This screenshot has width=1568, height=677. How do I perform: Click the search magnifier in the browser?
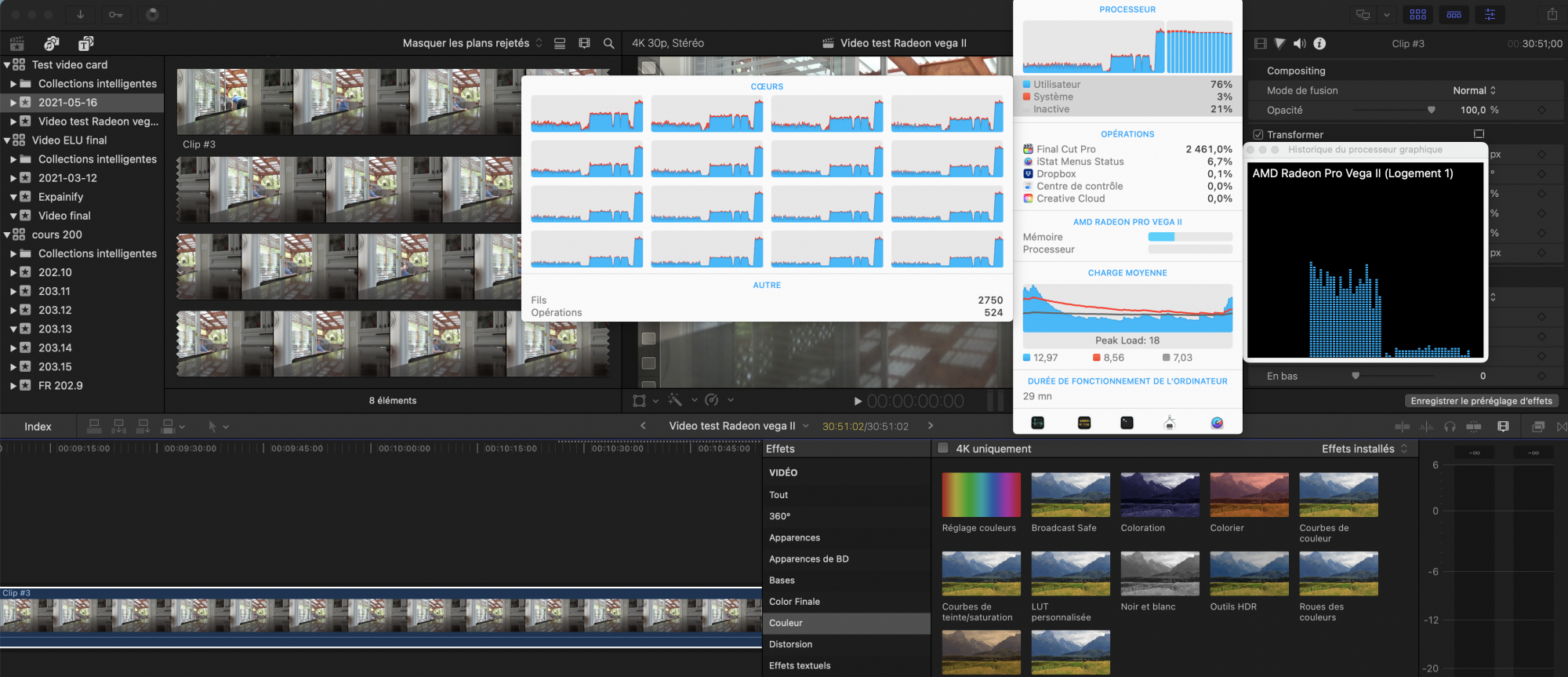(x=608, y=43)
